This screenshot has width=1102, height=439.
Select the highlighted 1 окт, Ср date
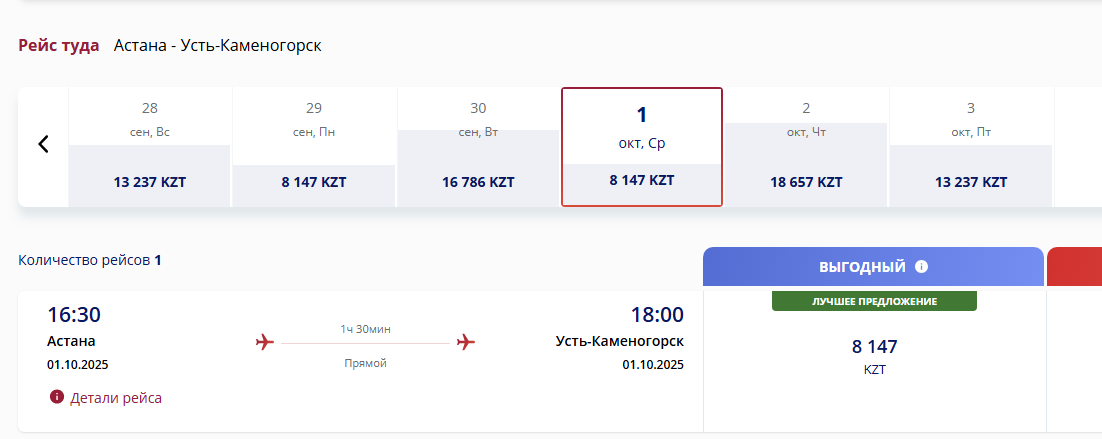click(642, 147)
